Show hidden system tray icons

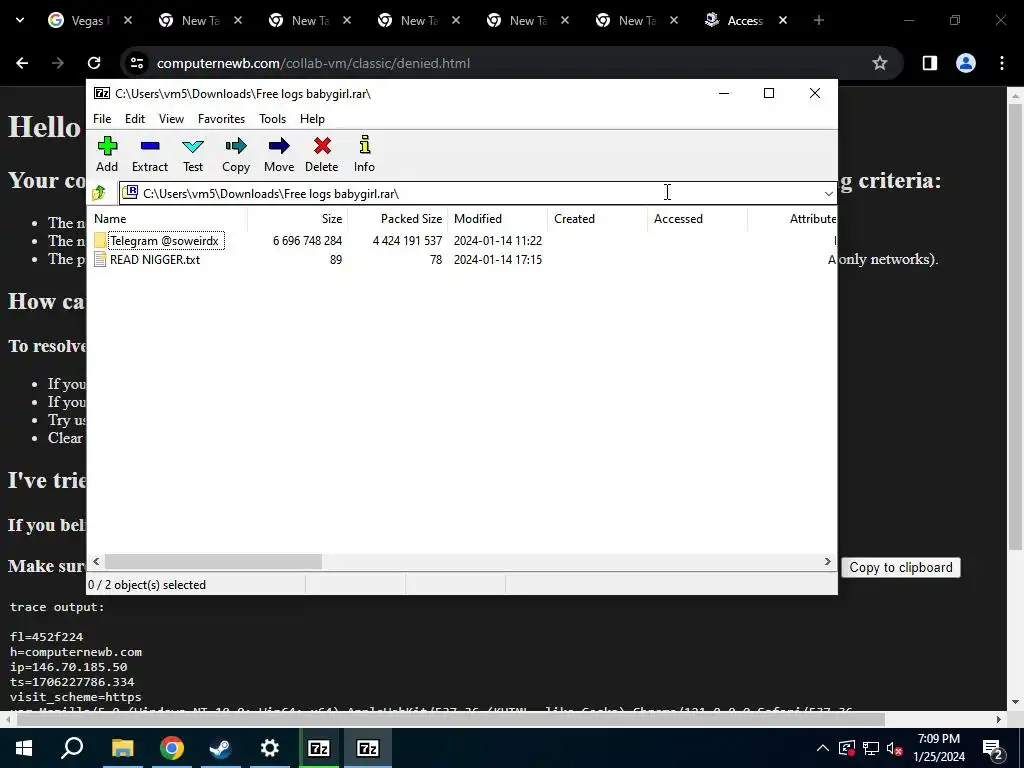pyautogui.click(x=823, y=748)
